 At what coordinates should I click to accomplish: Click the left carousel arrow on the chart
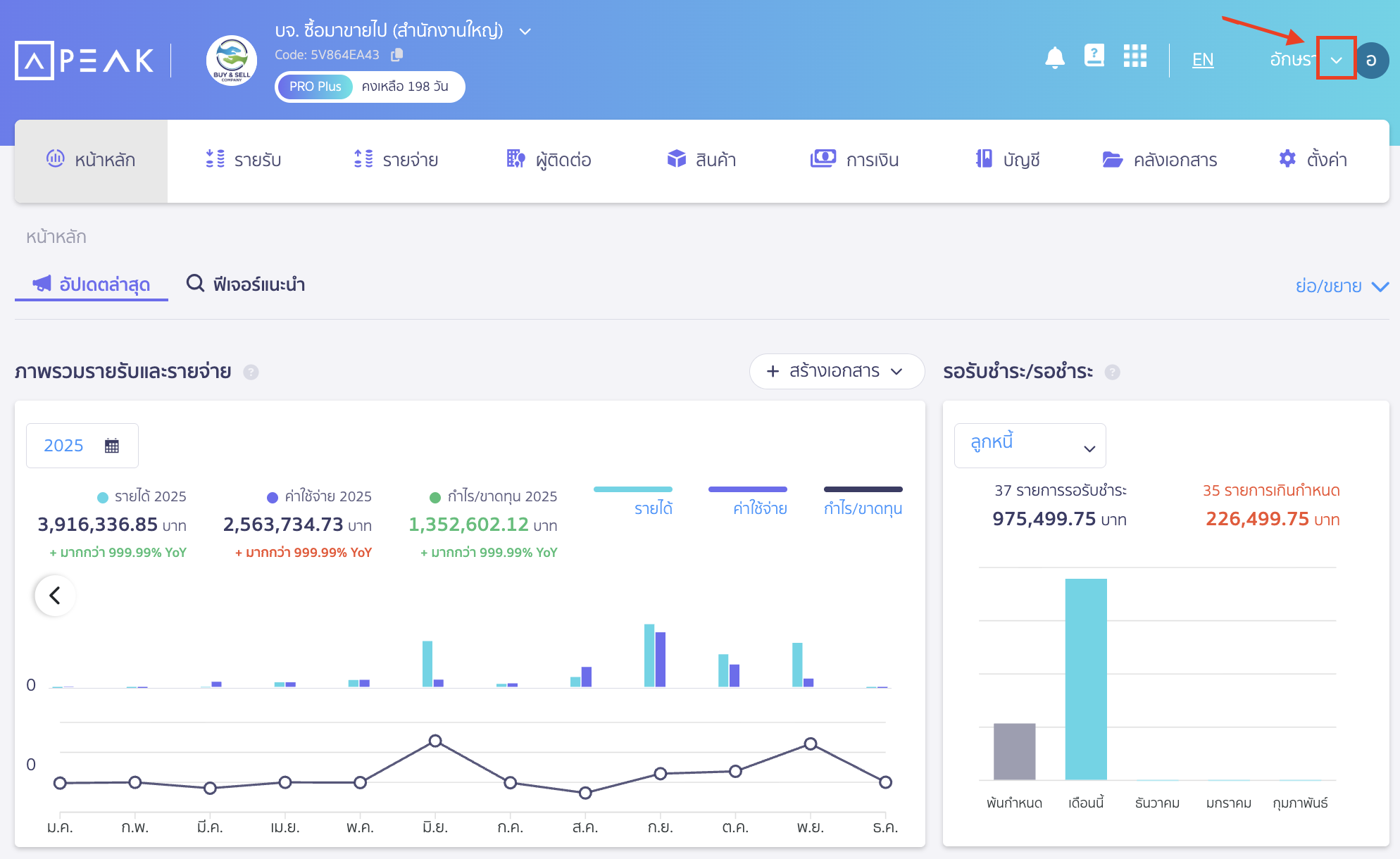click(54, 595)
